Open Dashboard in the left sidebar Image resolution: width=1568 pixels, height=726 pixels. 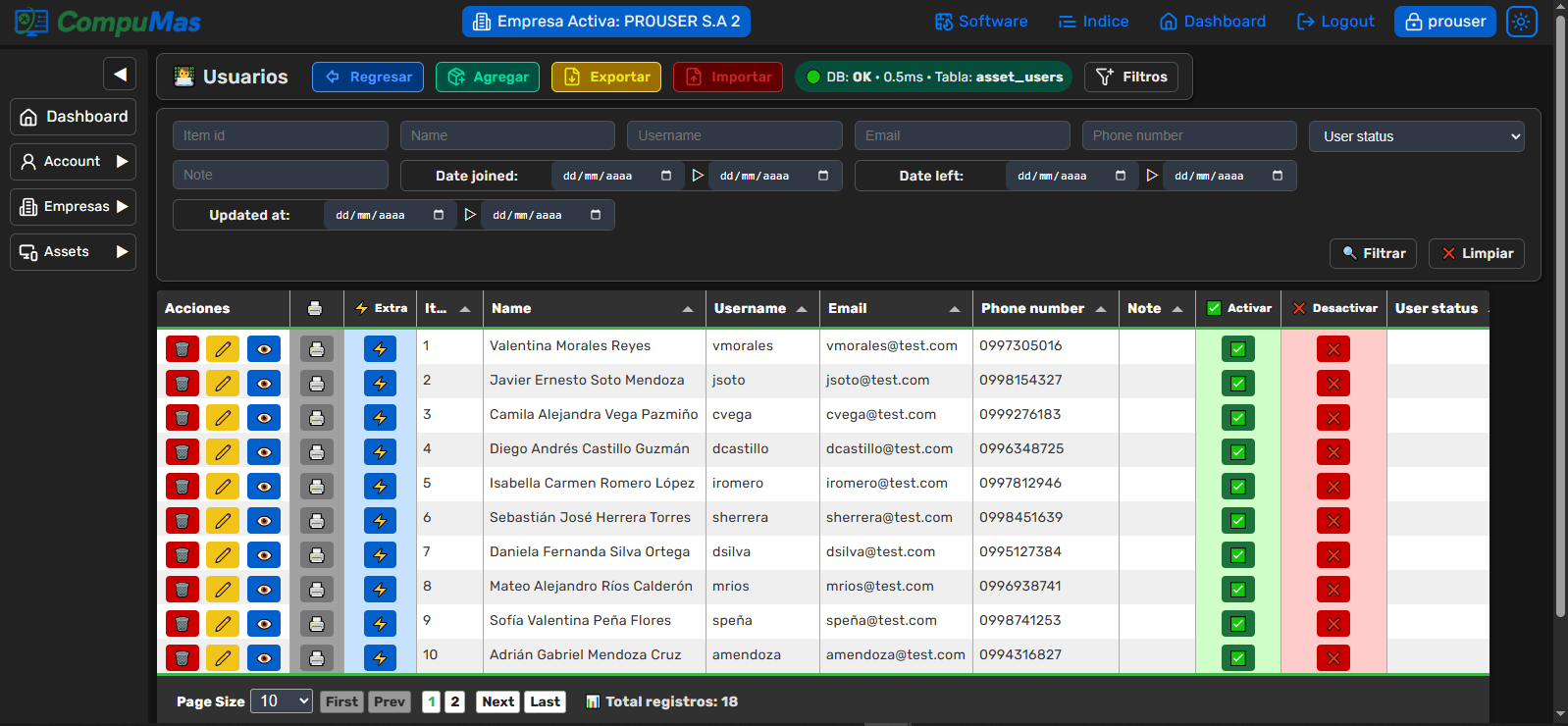click(x=74, y=117)
